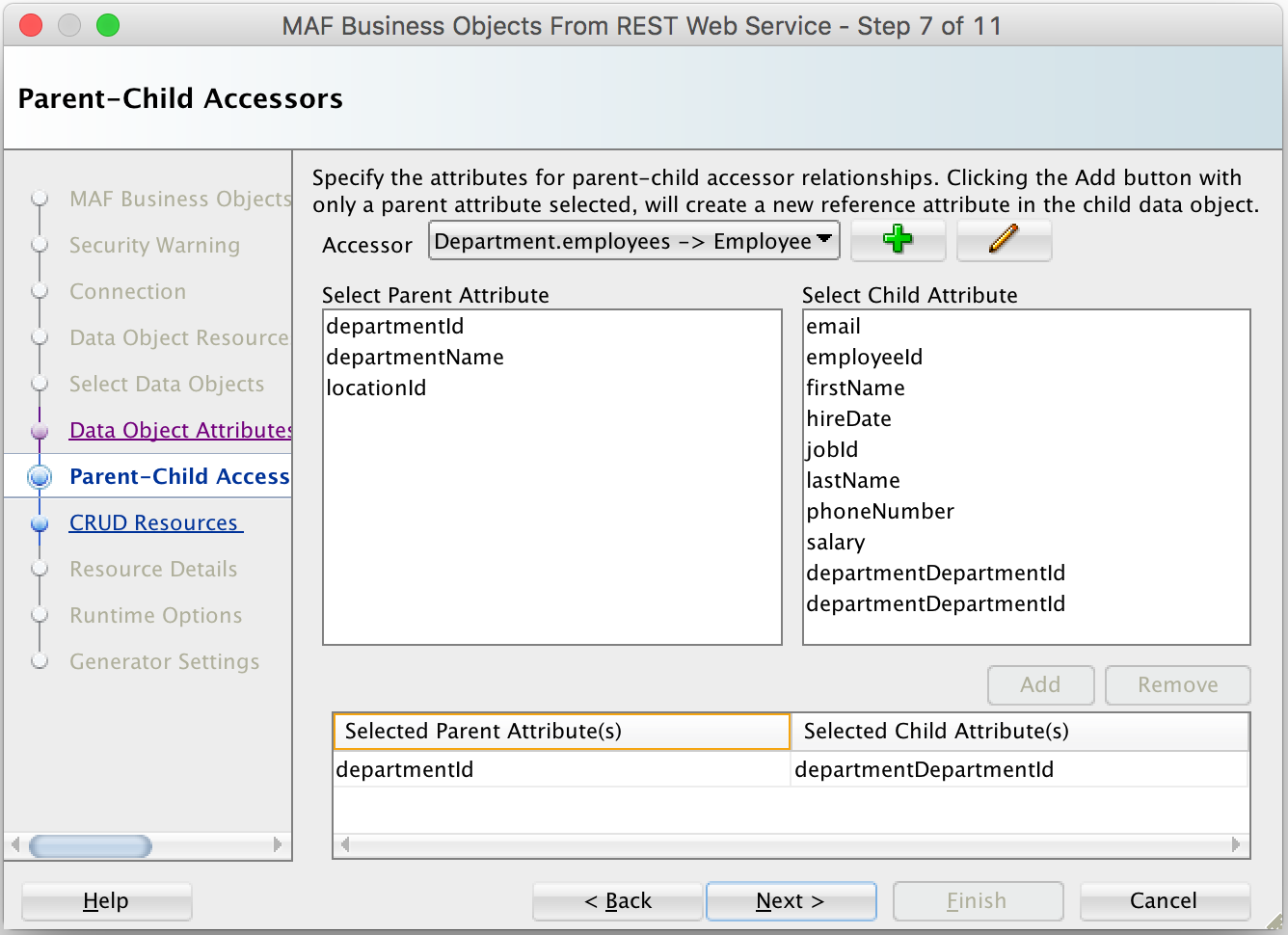Click sidebar scrollbar right arrow
Screen dimensions: 1288x935
point(278,845)
